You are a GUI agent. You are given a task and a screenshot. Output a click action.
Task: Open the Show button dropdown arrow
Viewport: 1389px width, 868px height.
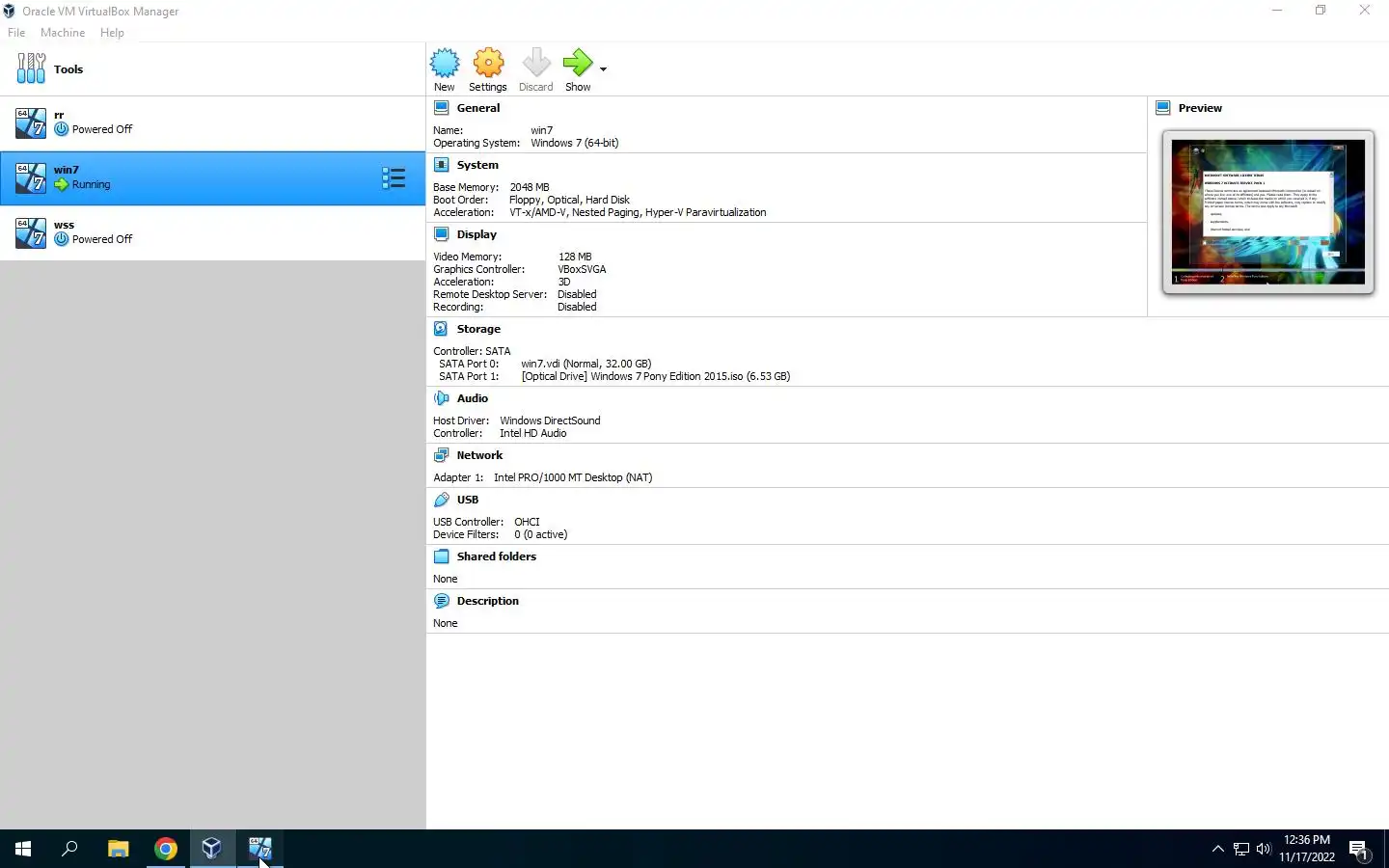click(x=604, y=69)
